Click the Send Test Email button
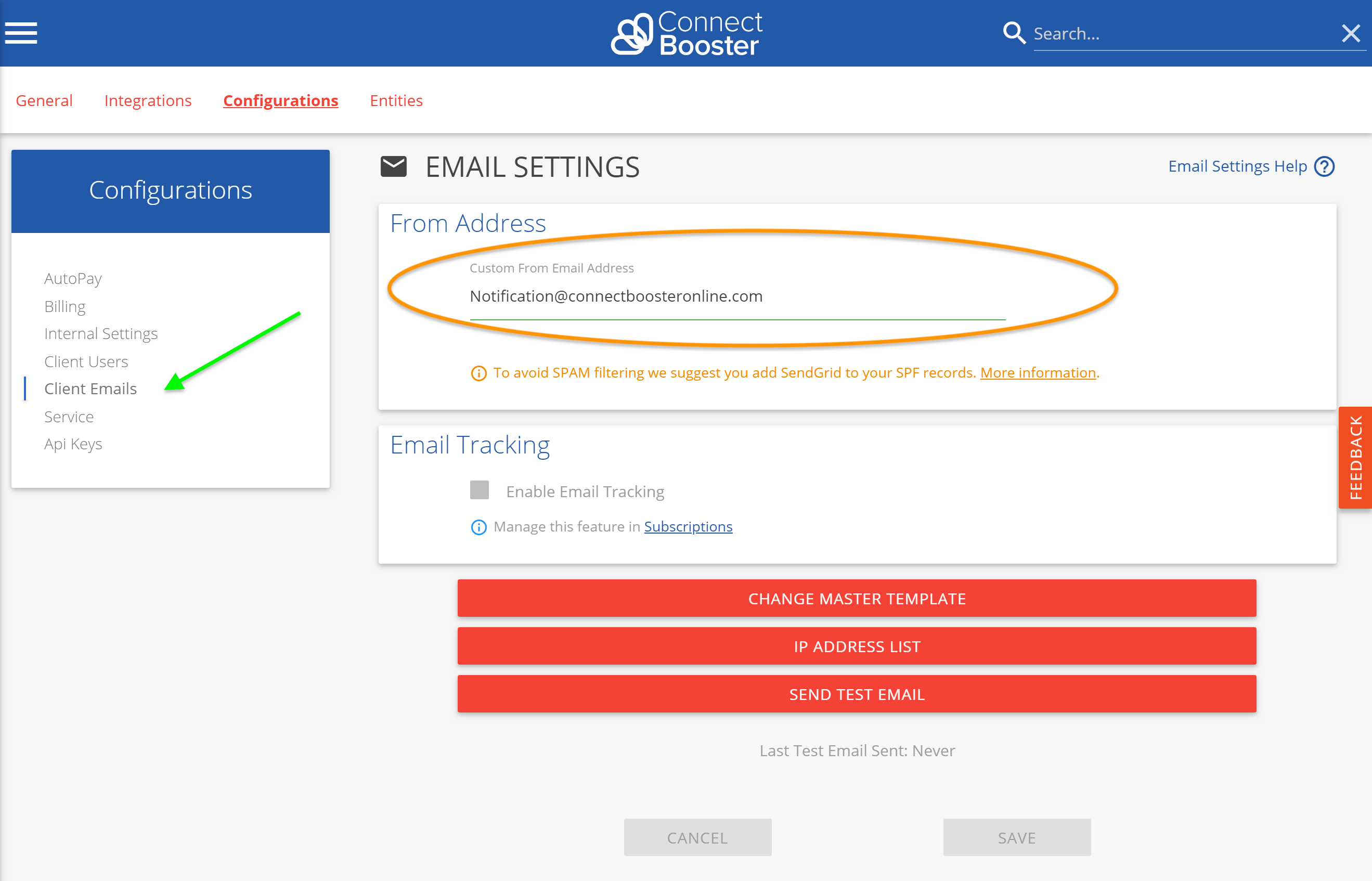1372x881 pixels. click(x=857, y=694)
